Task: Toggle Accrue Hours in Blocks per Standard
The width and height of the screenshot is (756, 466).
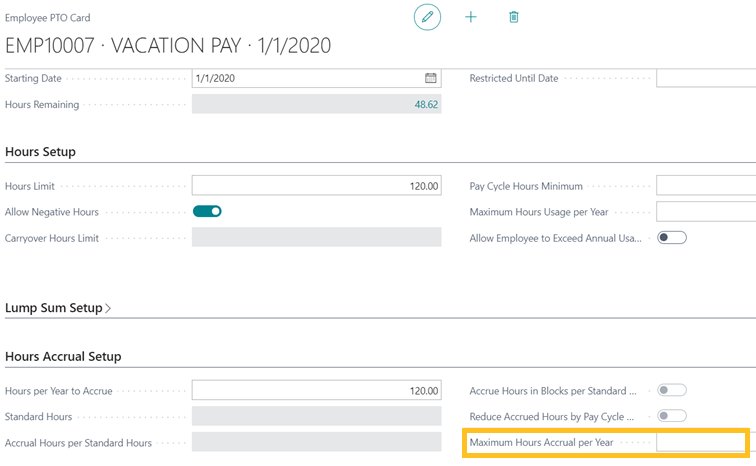Action: (671, 390)
